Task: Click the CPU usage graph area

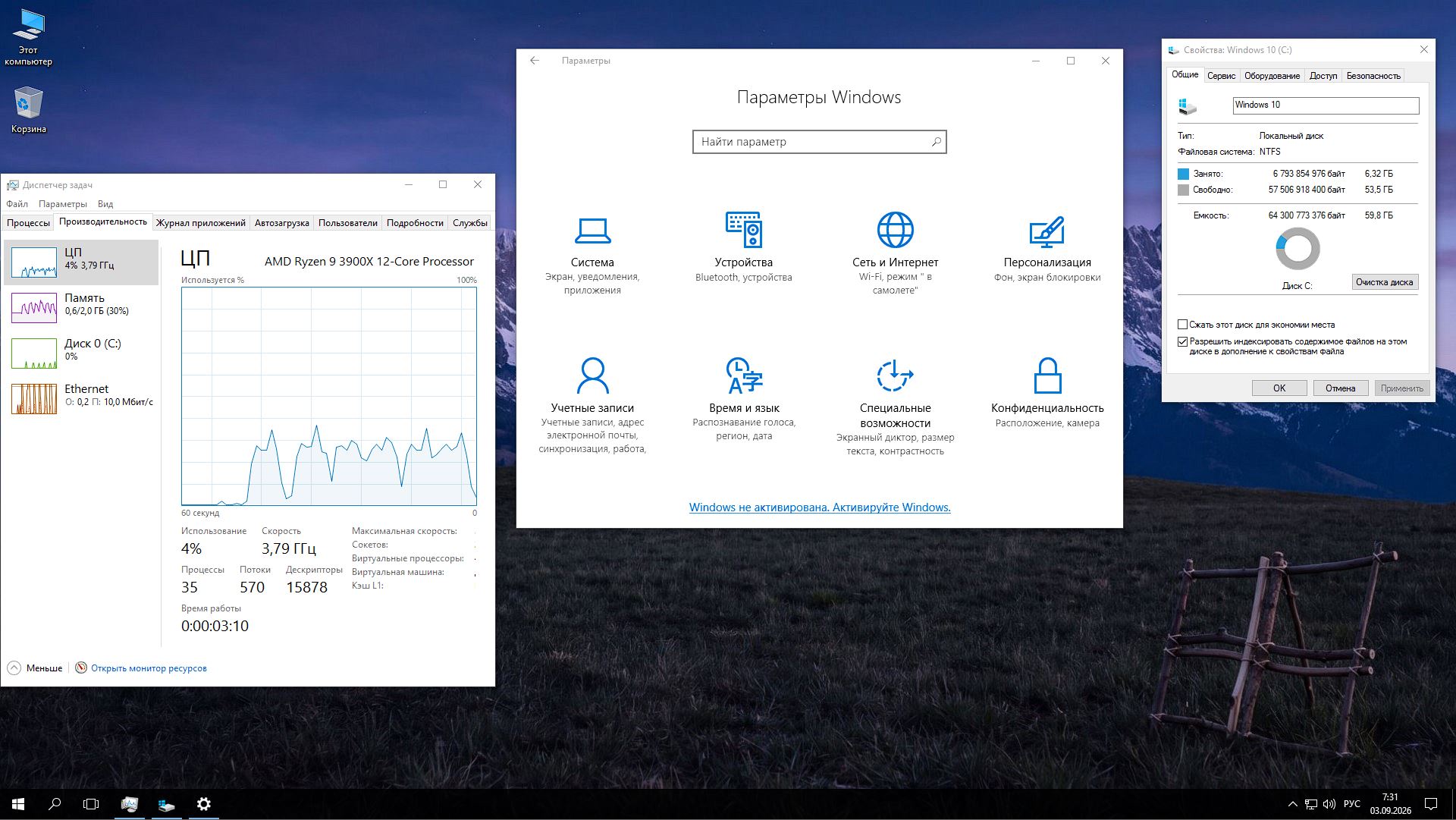Action: (x=328, y=396)
